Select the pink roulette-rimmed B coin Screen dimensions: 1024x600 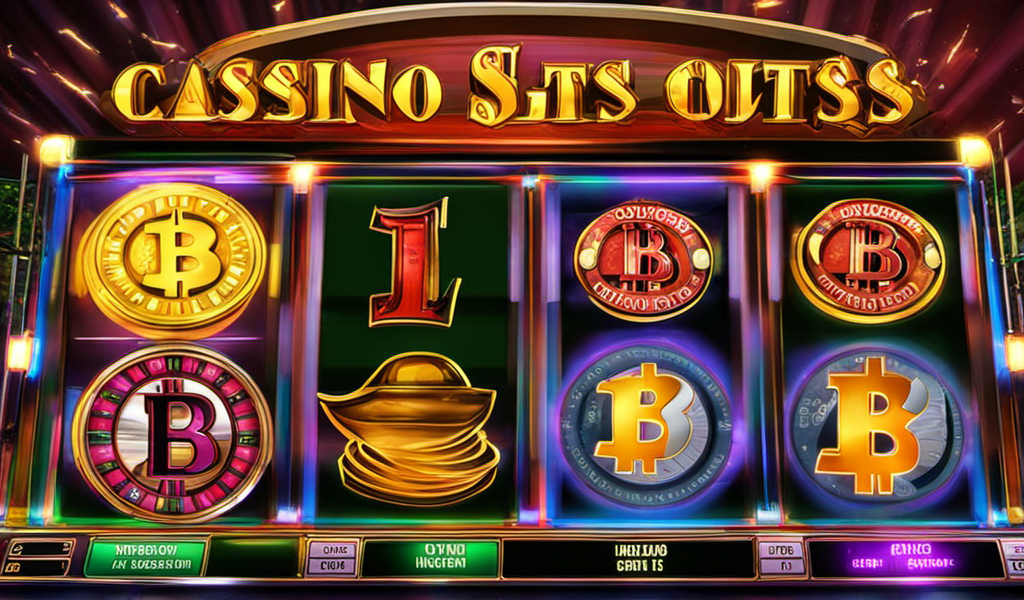172,433
